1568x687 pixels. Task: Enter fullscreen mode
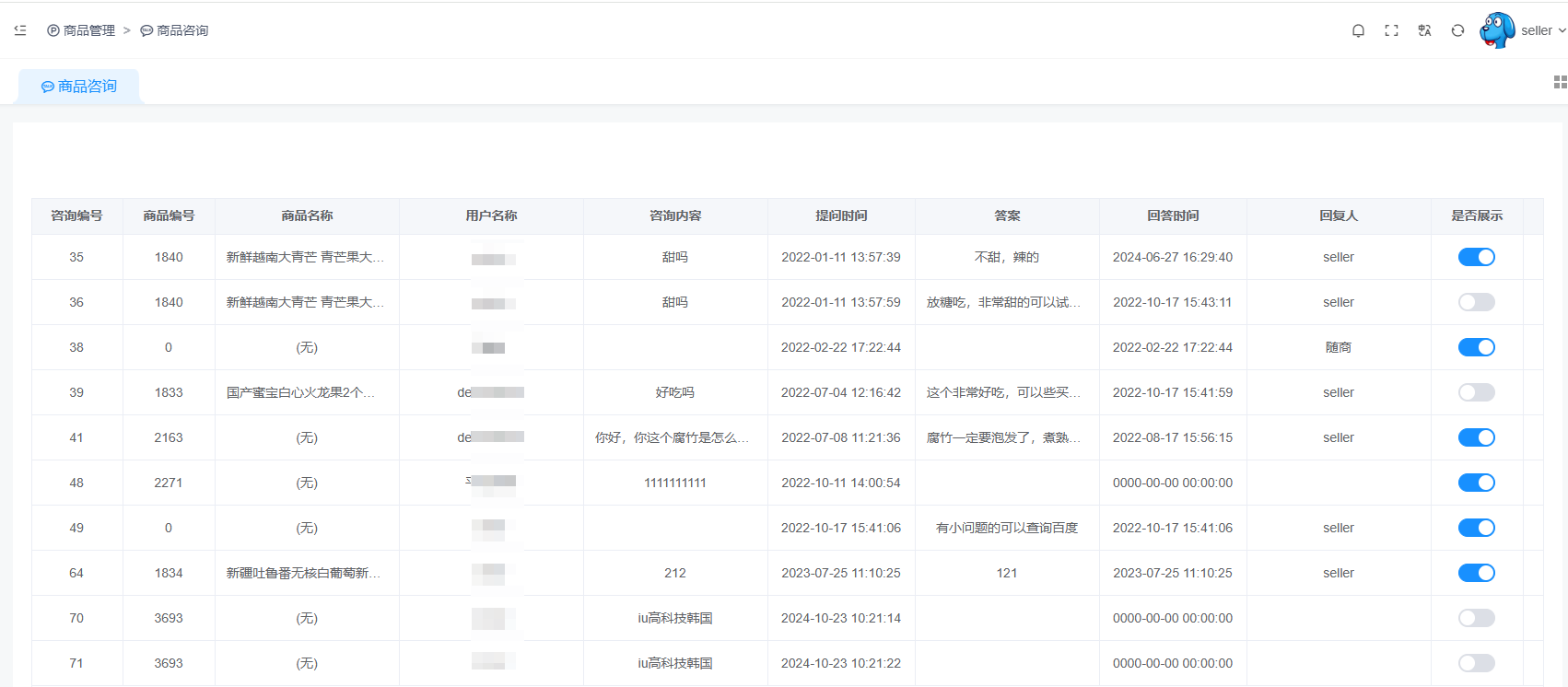pyautogui.click(x=1391, y=30)
